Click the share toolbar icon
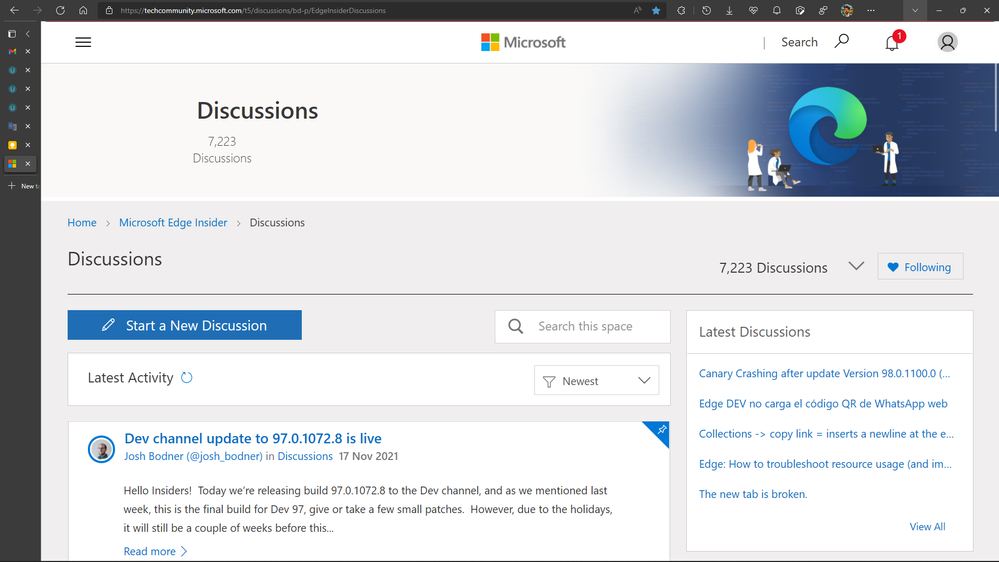The image size is (999, 562). coord(823,10)
